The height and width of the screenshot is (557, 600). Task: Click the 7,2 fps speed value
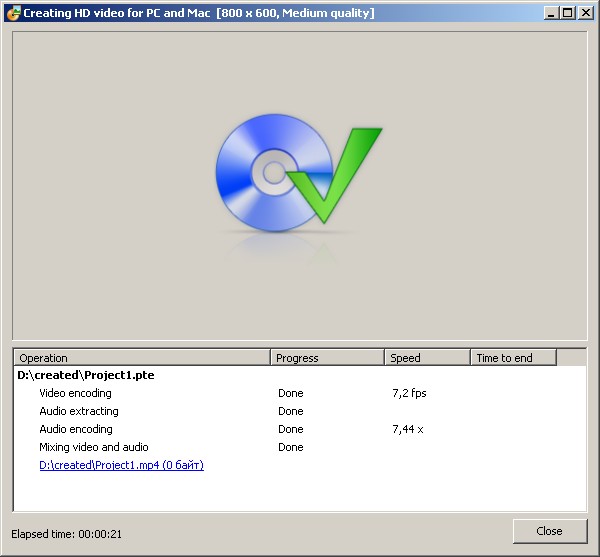[409, 393]
